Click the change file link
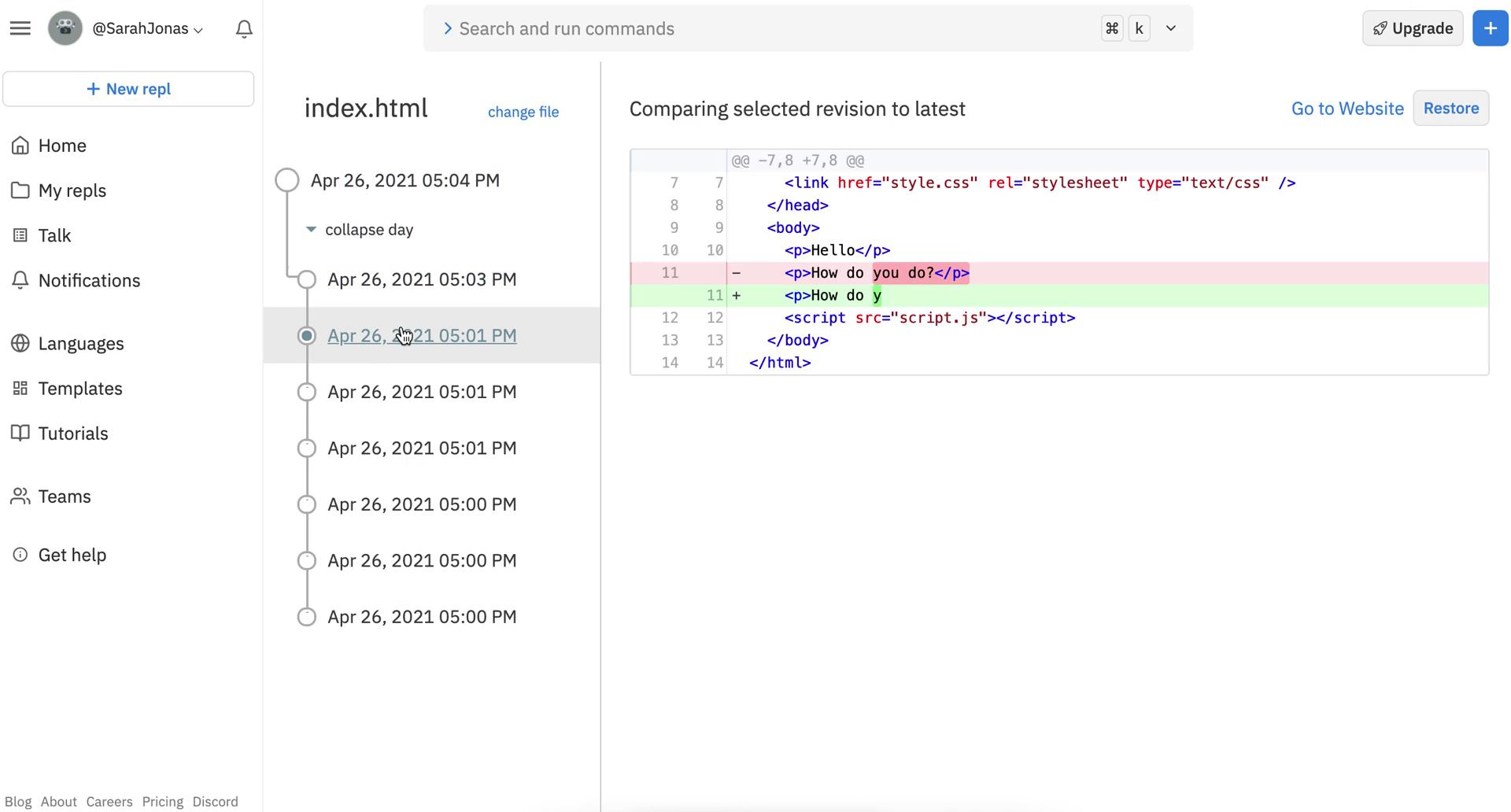The image size is (1511, 812). 523,112
